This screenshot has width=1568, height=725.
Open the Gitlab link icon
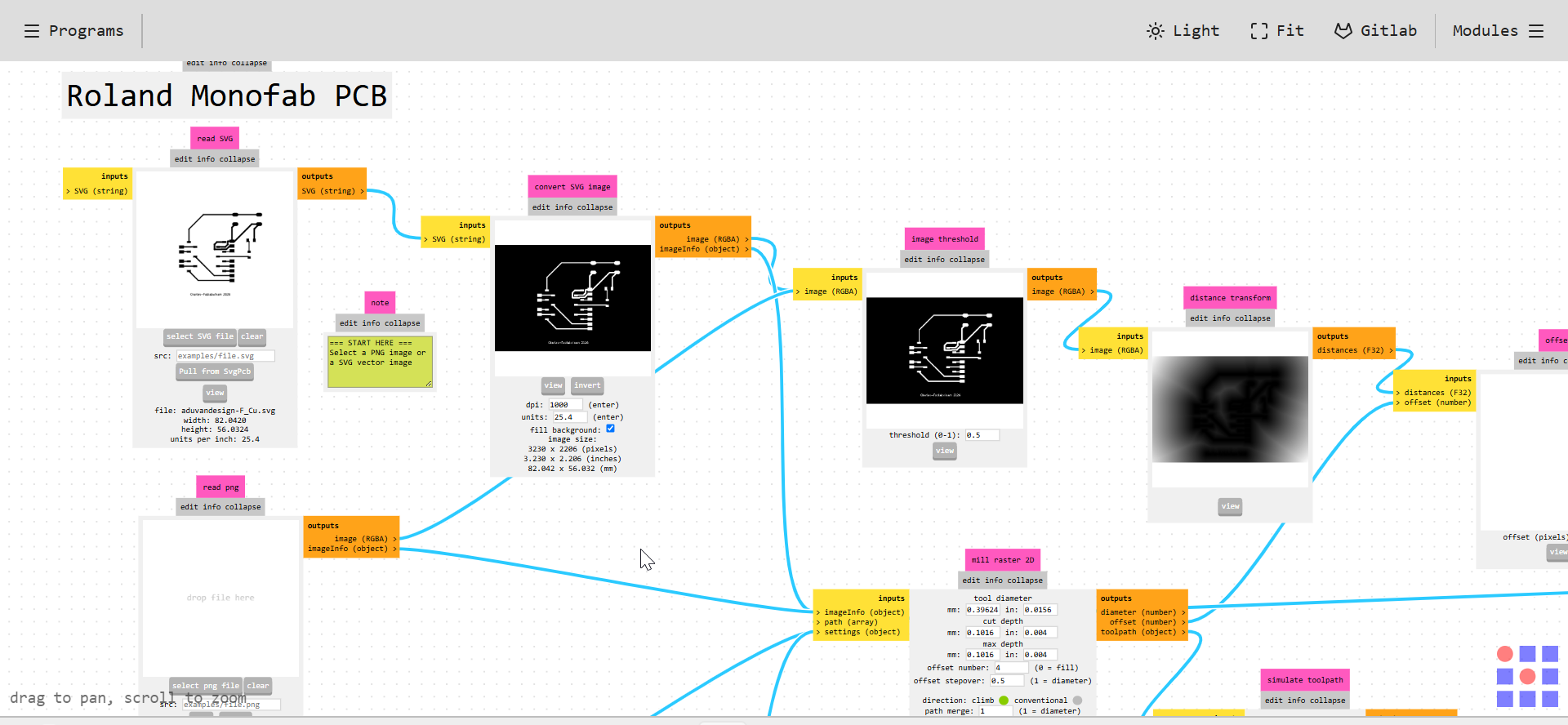pyautogui.click(x=1343, y=31)
